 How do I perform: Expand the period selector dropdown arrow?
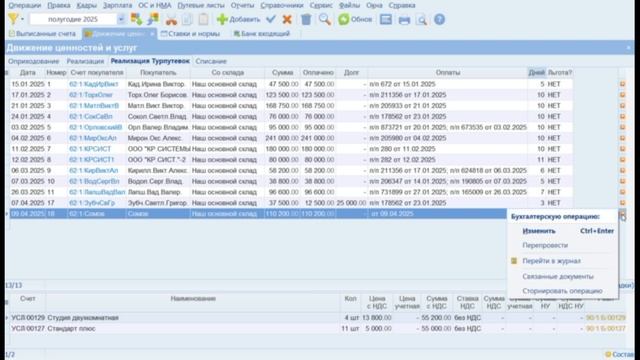[121, 19]
